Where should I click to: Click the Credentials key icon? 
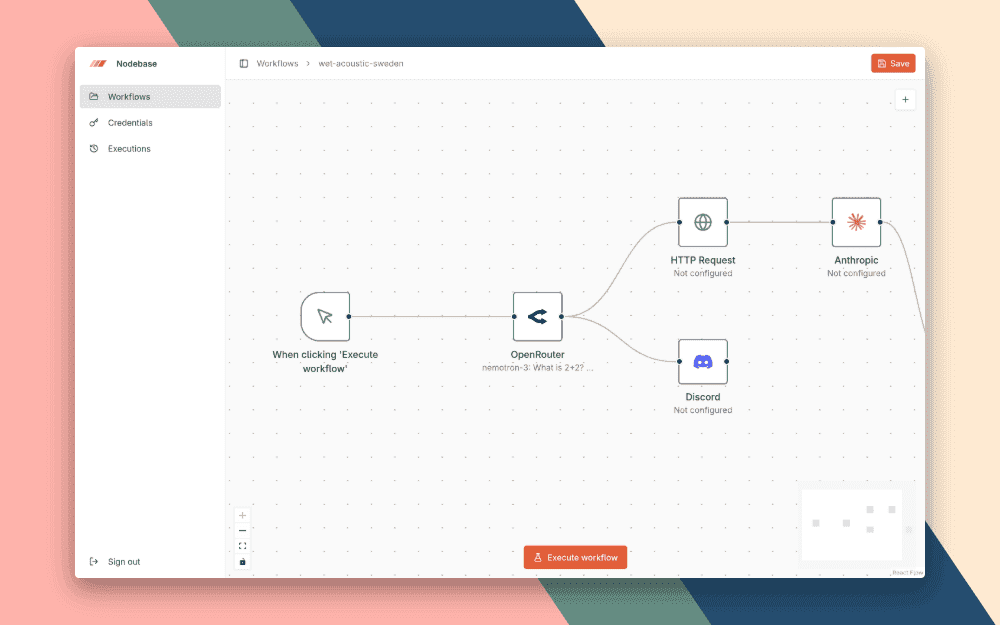(x=94, y=122)
